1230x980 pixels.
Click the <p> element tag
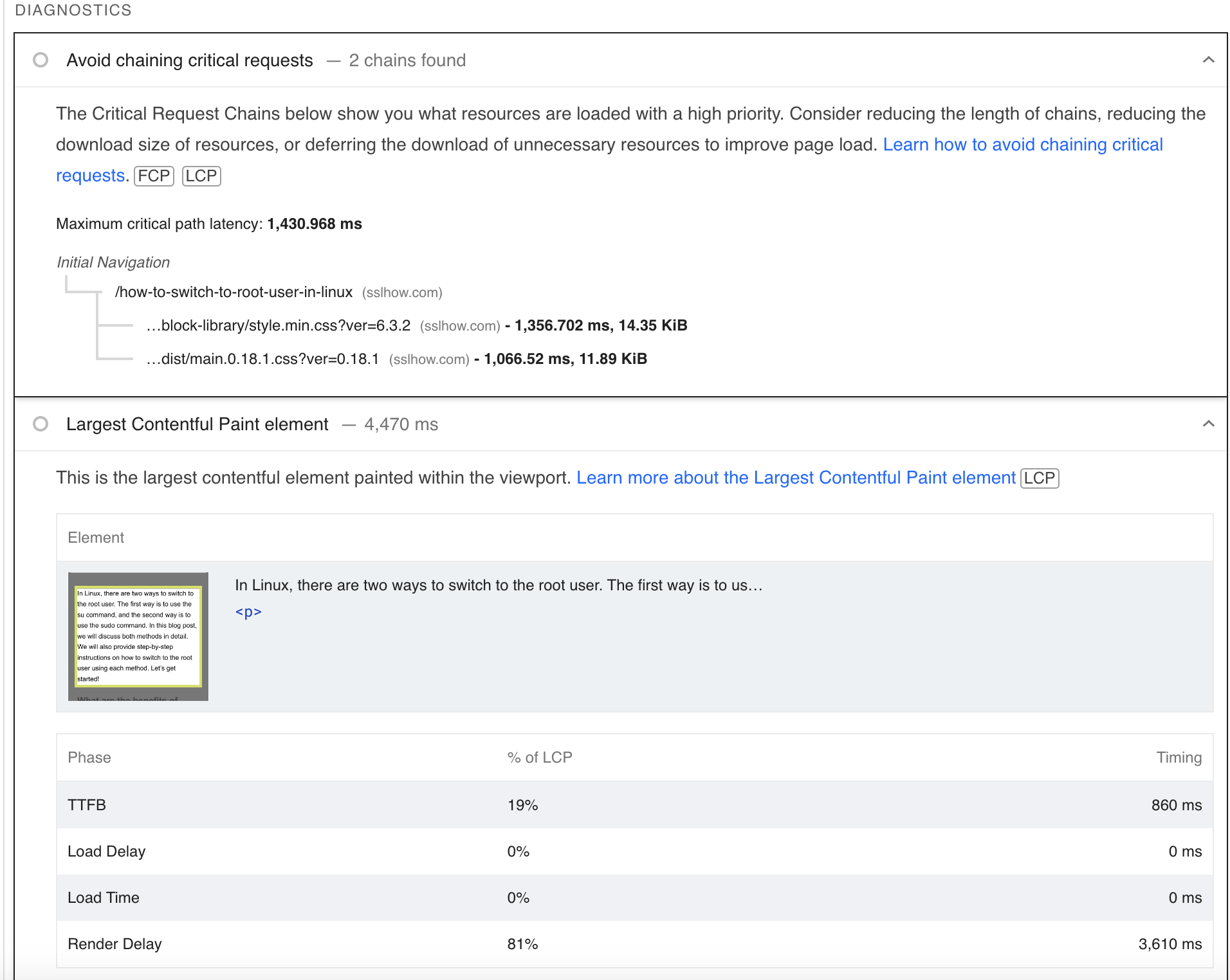click(x=248, y=612)
